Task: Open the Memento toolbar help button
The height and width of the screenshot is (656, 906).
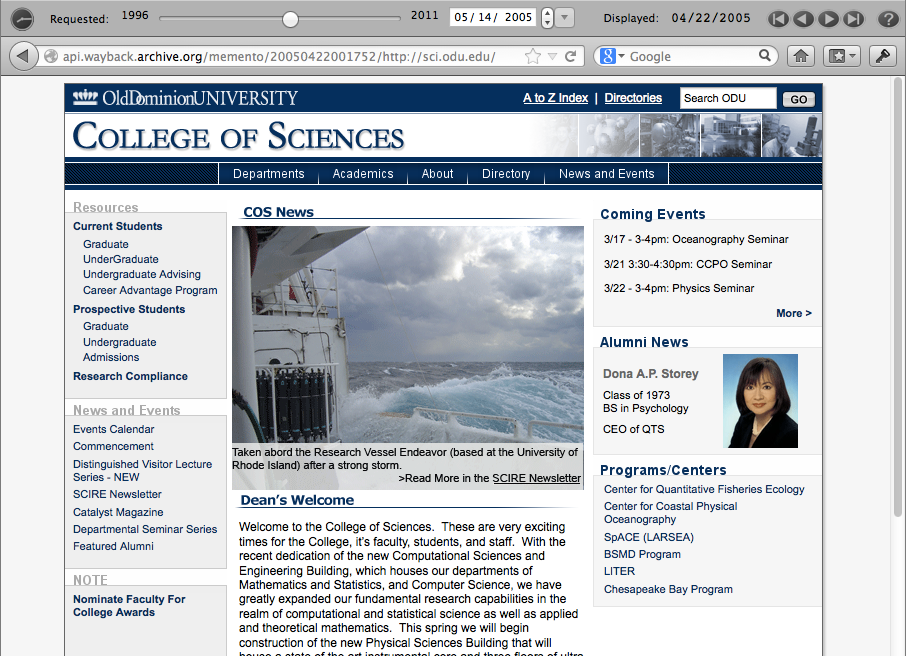Action: click(888, 19)
